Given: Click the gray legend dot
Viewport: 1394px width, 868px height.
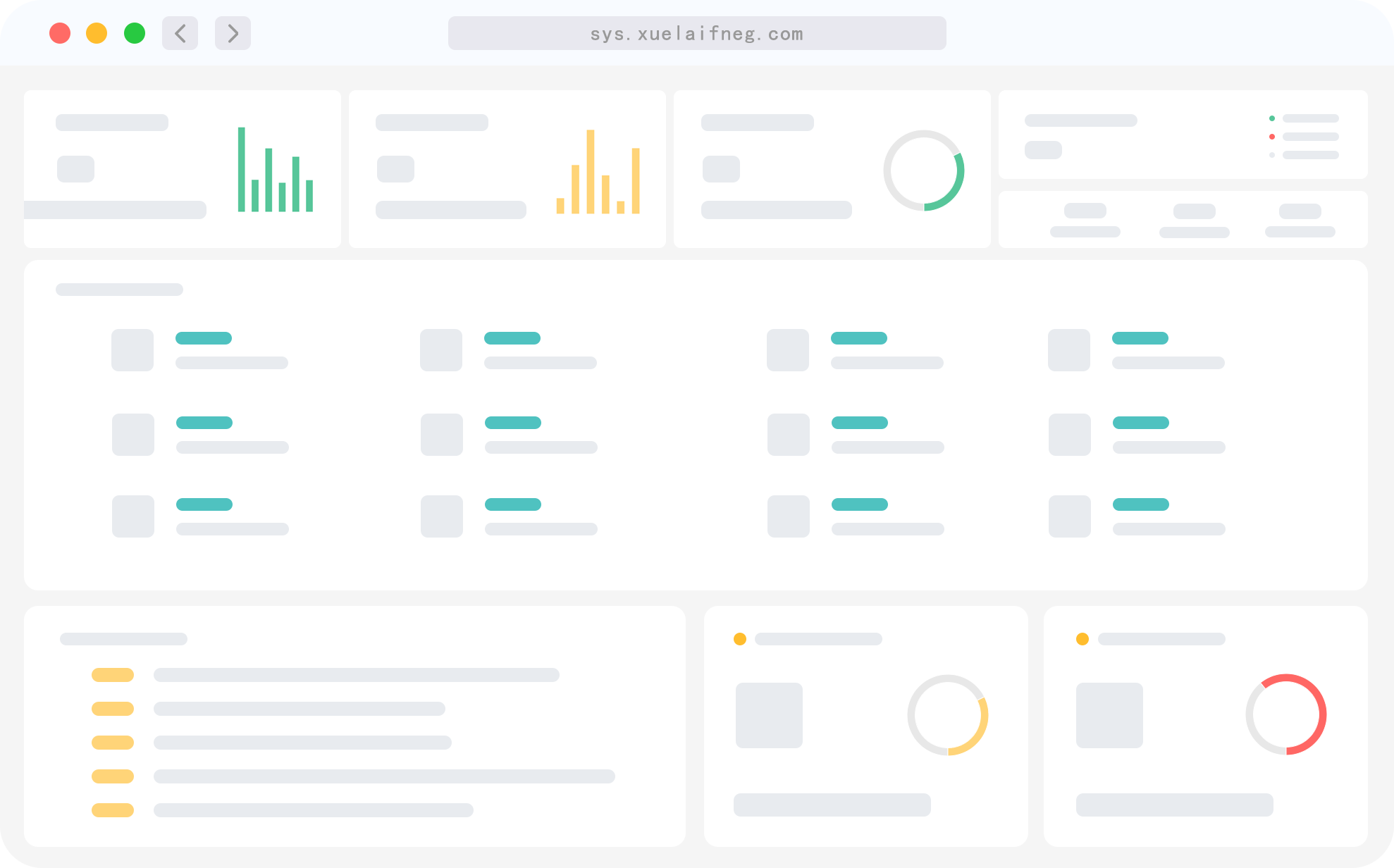Looking at the screenshot, I should click(x=1271, y=155).
